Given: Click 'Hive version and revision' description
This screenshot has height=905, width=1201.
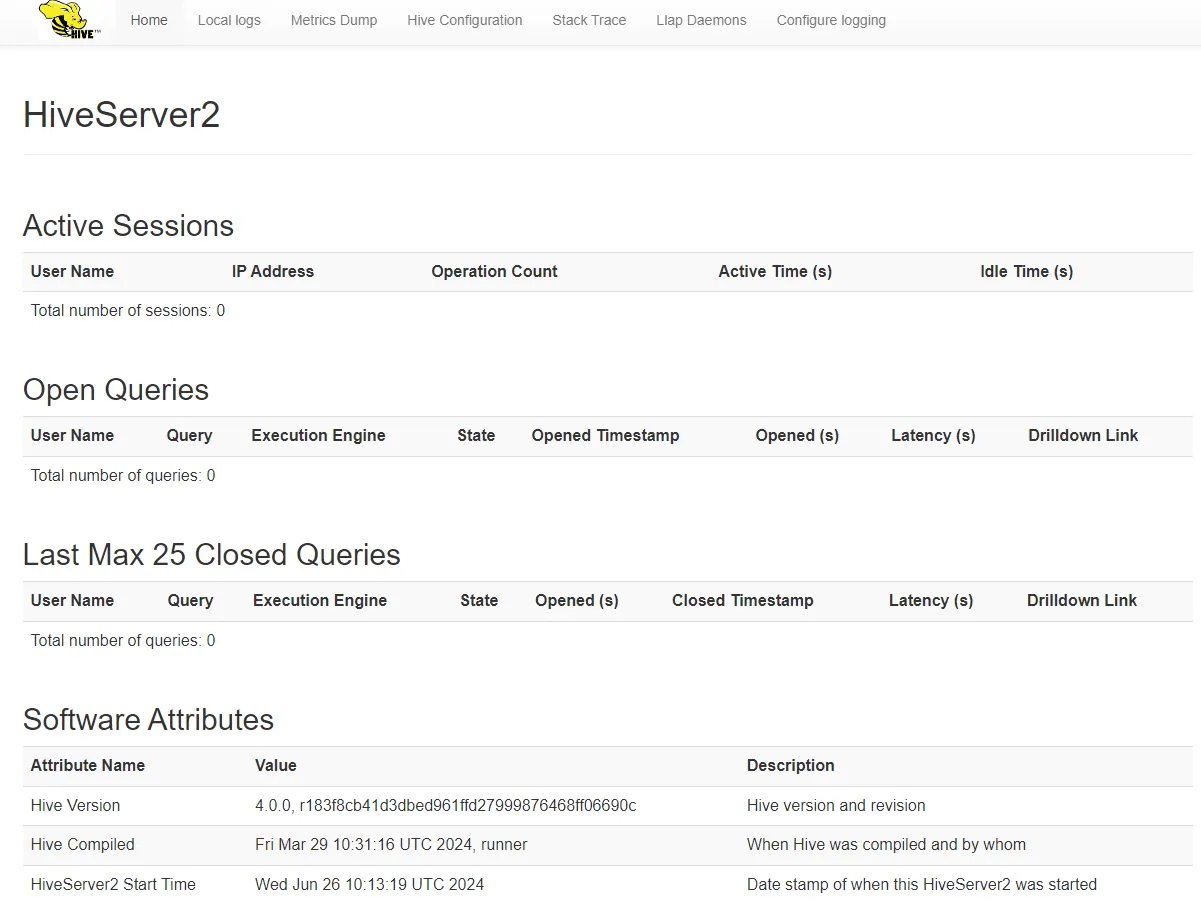Looking at the screenshot, I should pos(836,805).
